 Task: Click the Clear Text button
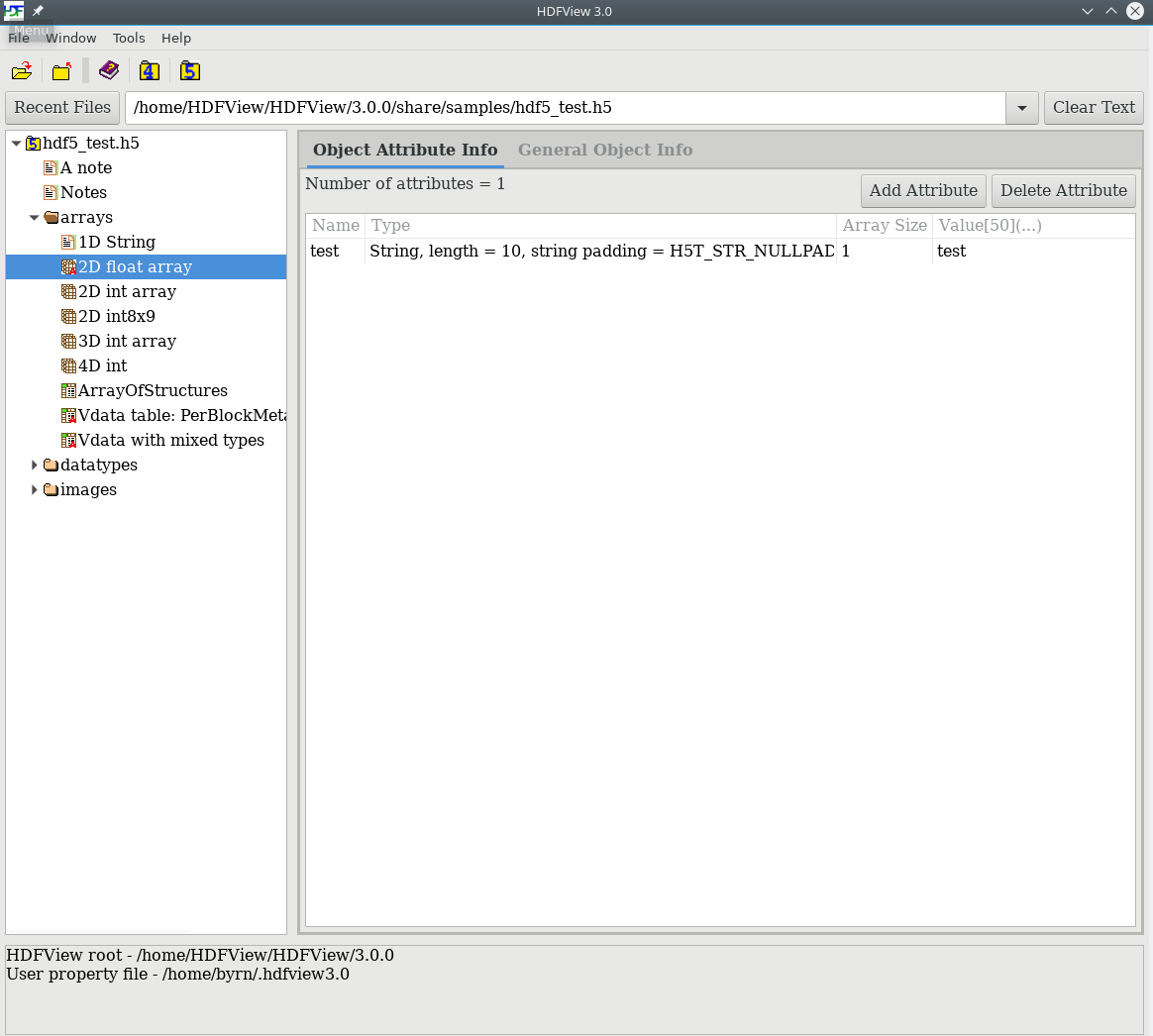pyautogui.click(x=1094, y=107)
